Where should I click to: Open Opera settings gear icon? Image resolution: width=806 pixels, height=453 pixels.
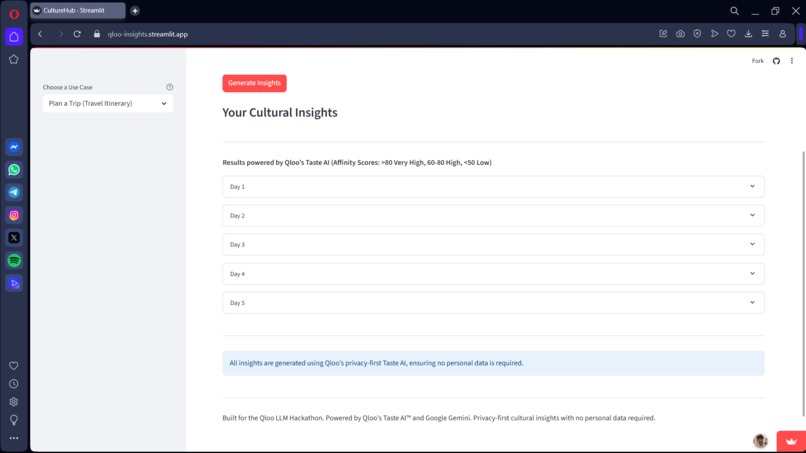pyautogui.click(x=14, y=402)
